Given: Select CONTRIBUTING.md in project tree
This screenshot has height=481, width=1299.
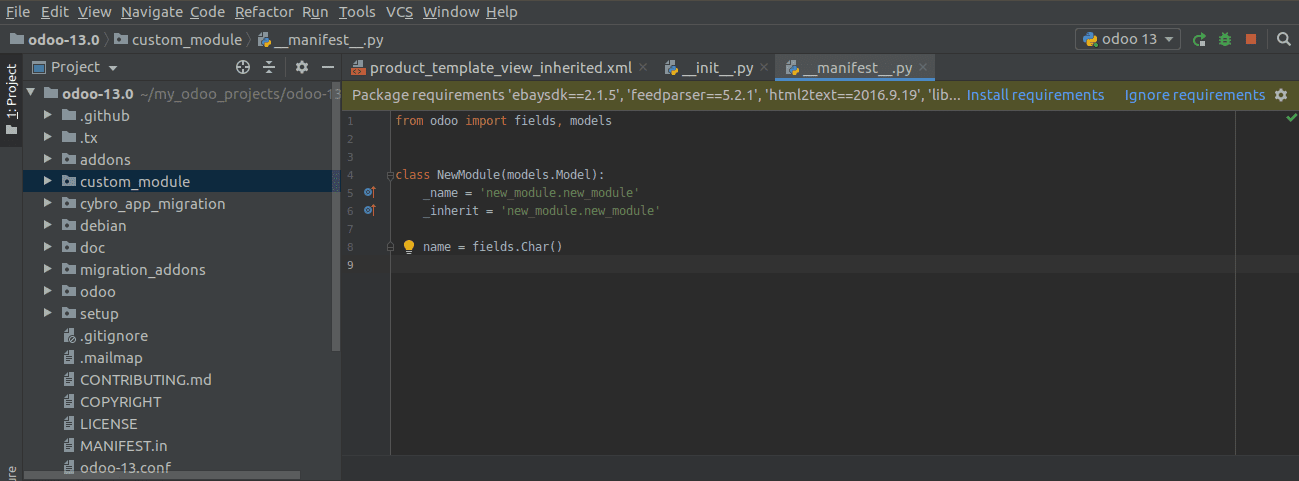Looking at the screenshot, I should pos(137,379).
